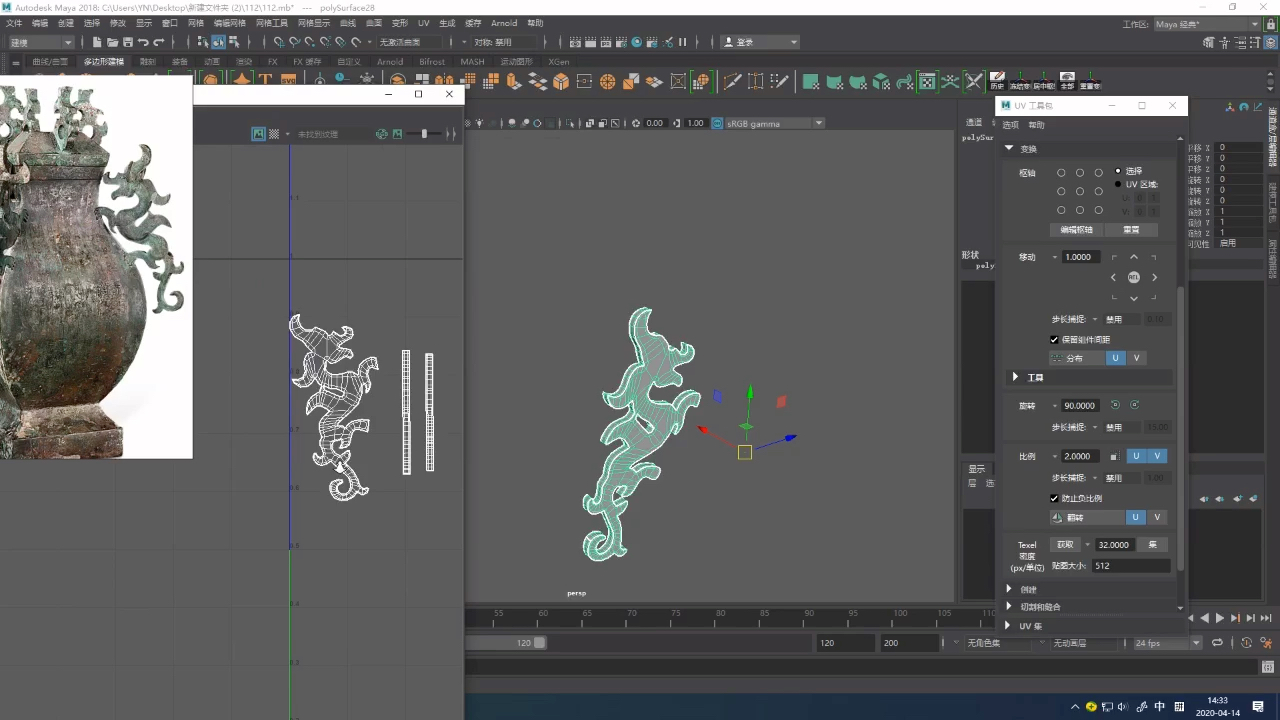Expand the Tools section in UV Toolkit

coord(1016,377)
